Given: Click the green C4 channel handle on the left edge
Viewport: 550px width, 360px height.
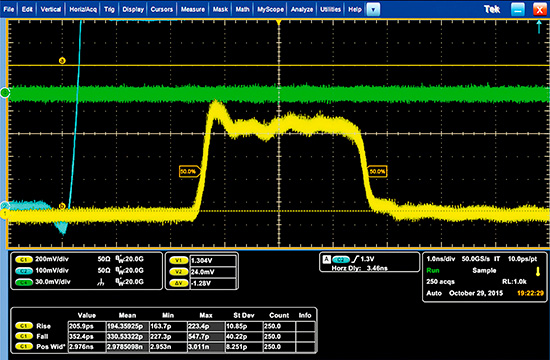Looking at the screenshot, I should click(x=5, y=93).
